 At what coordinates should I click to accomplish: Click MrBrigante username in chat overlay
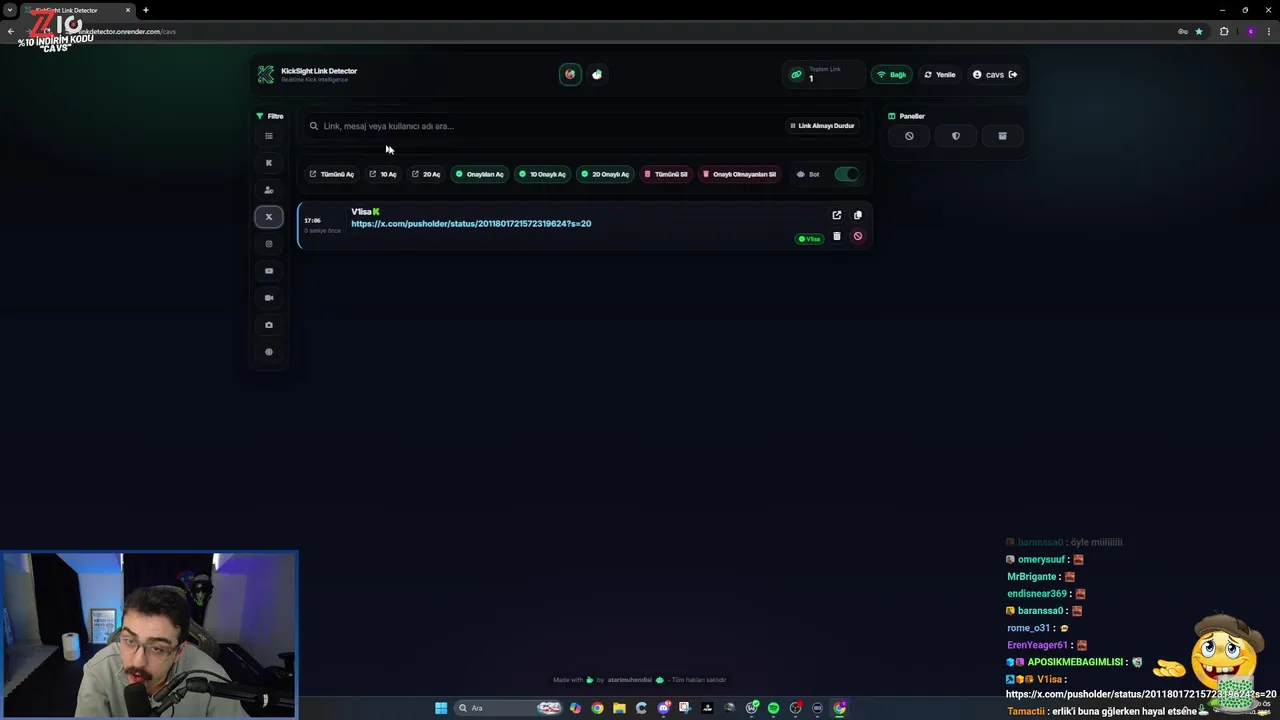point(1032,577)
